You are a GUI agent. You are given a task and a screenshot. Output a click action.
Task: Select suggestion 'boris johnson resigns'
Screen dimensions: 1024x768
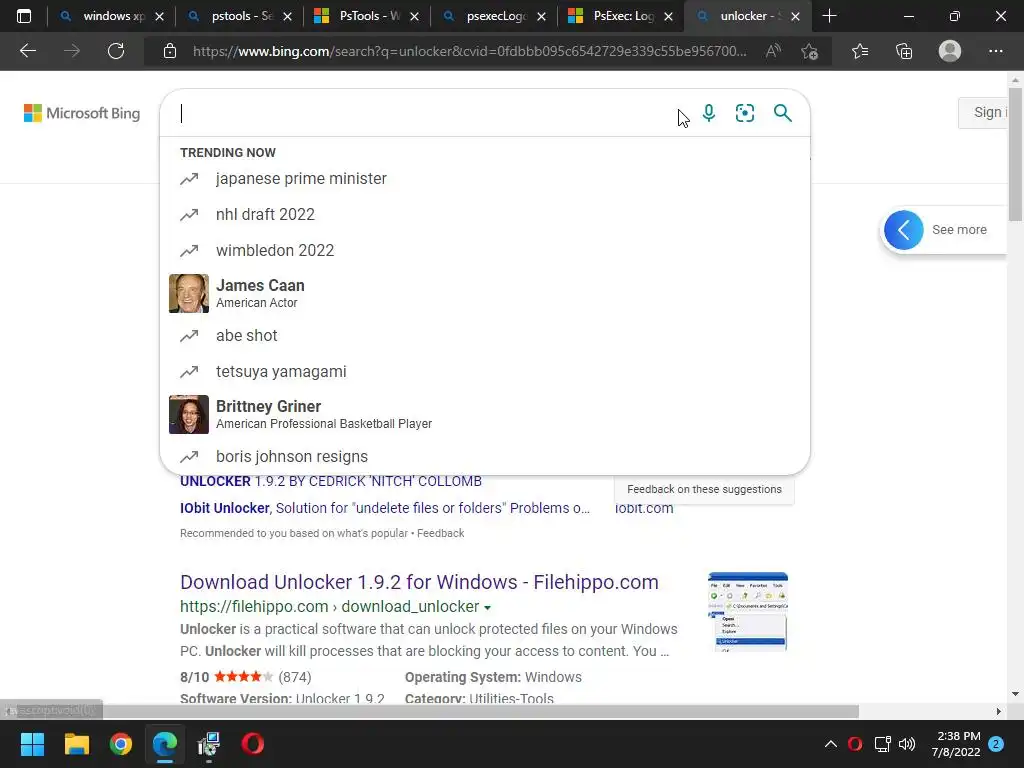485,456
